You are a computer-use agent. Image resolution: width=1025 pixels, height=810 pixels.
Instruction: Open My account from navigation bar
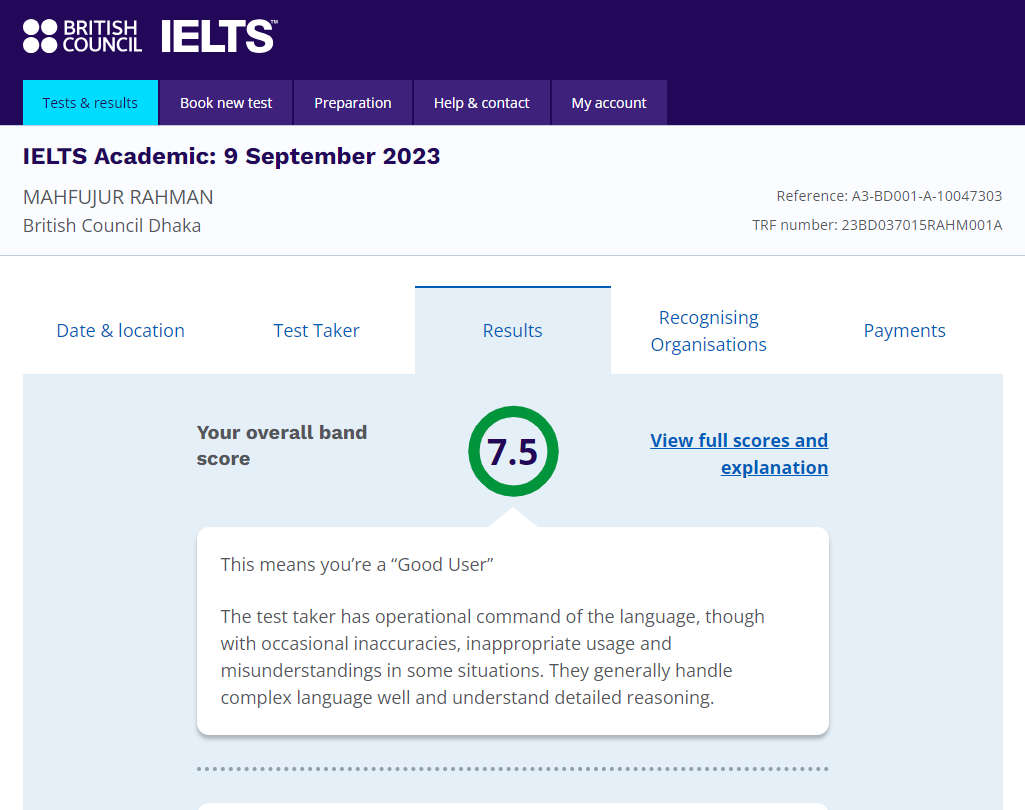tap(609, 103)
